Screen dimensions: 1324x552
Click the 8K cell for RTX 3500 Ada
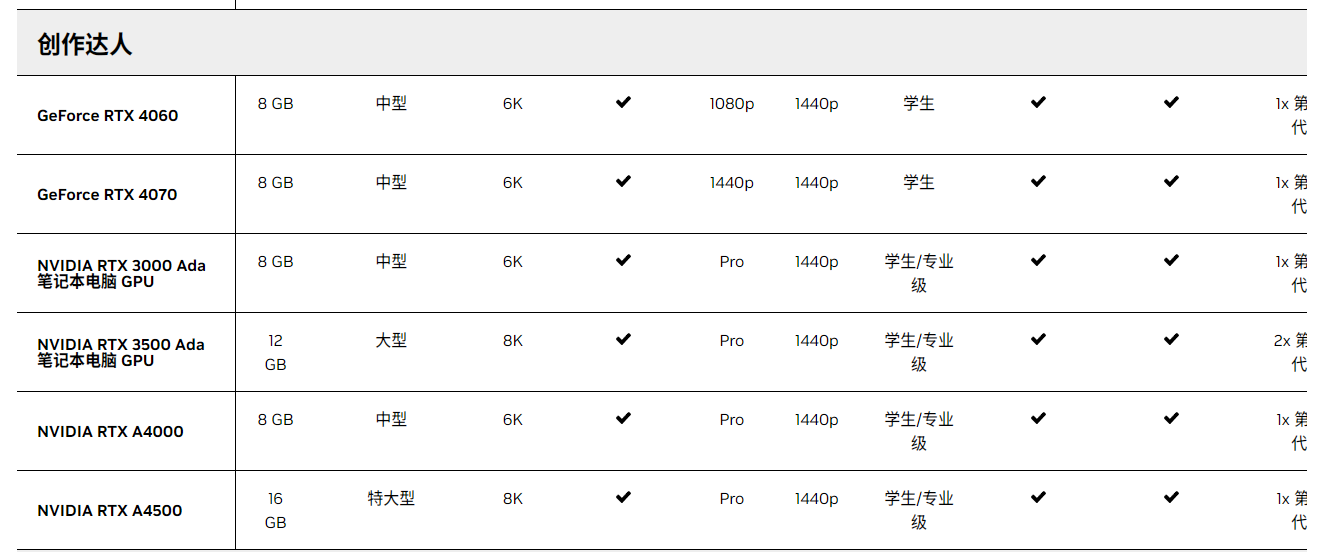click(x=513, y=340)
